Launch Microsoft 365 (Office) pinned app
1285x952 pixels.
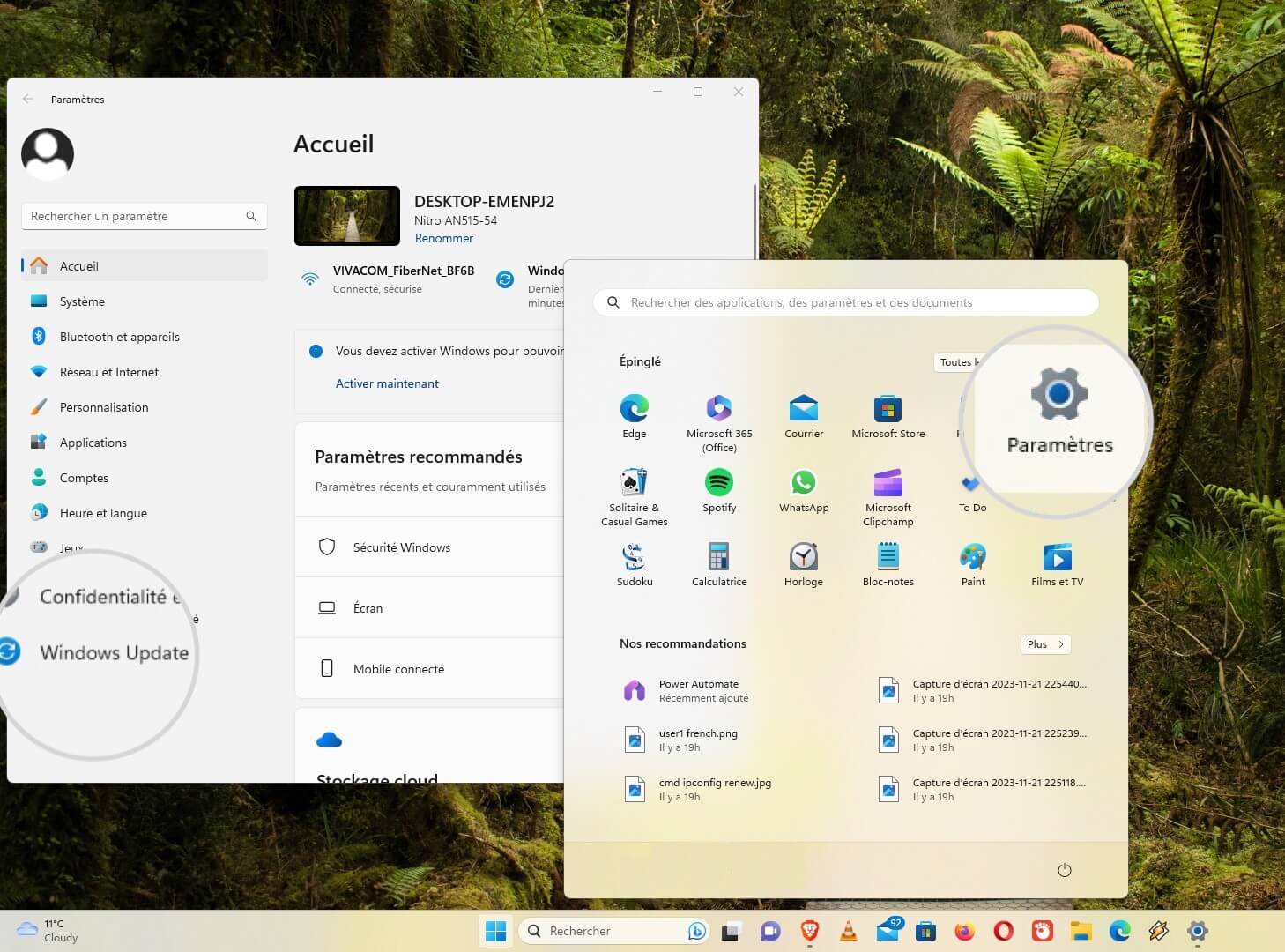click(x=719, y=423)
